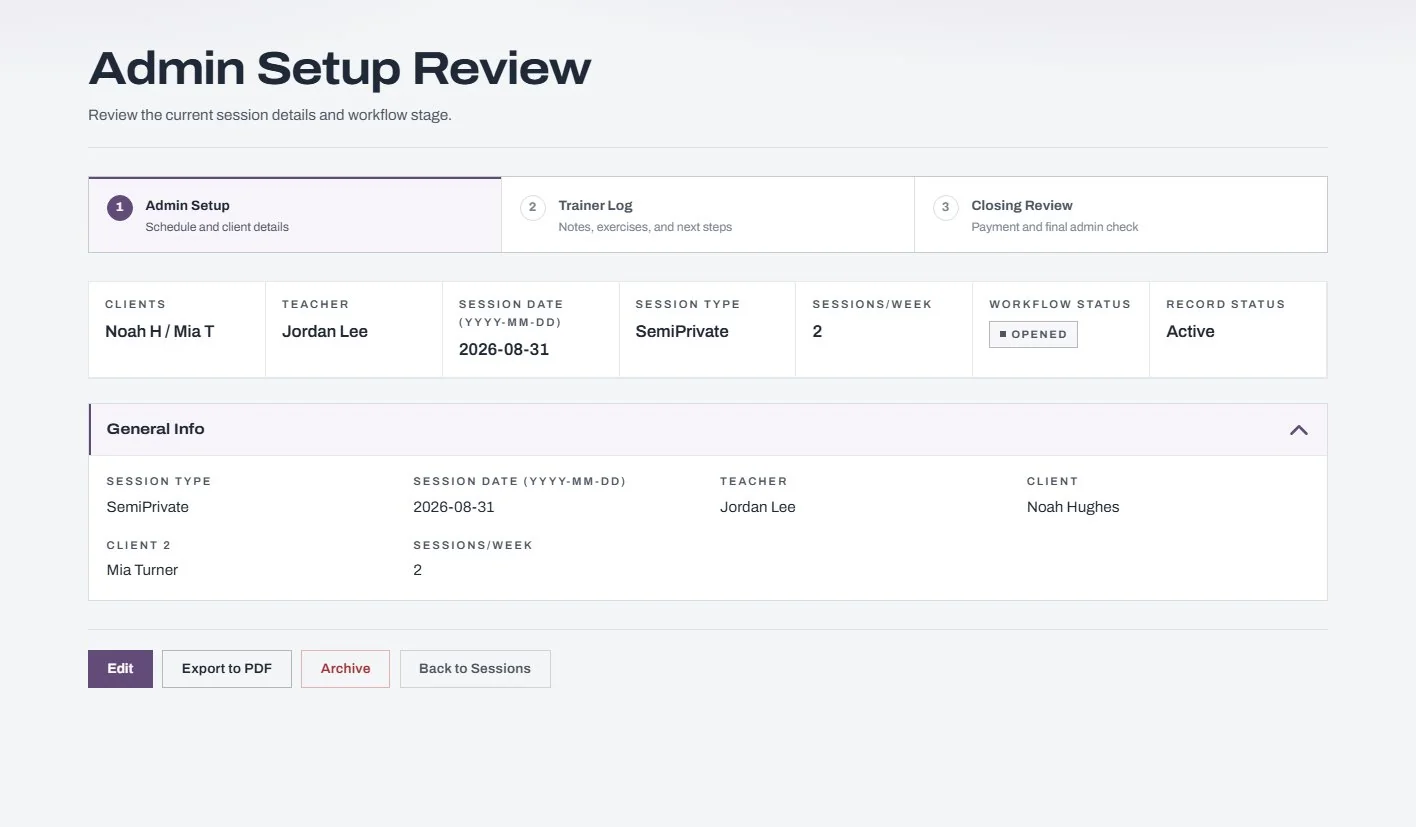Export the session to PDF
The height and width of the screenshot is (827, 1416).
click(x=227, y=669)
